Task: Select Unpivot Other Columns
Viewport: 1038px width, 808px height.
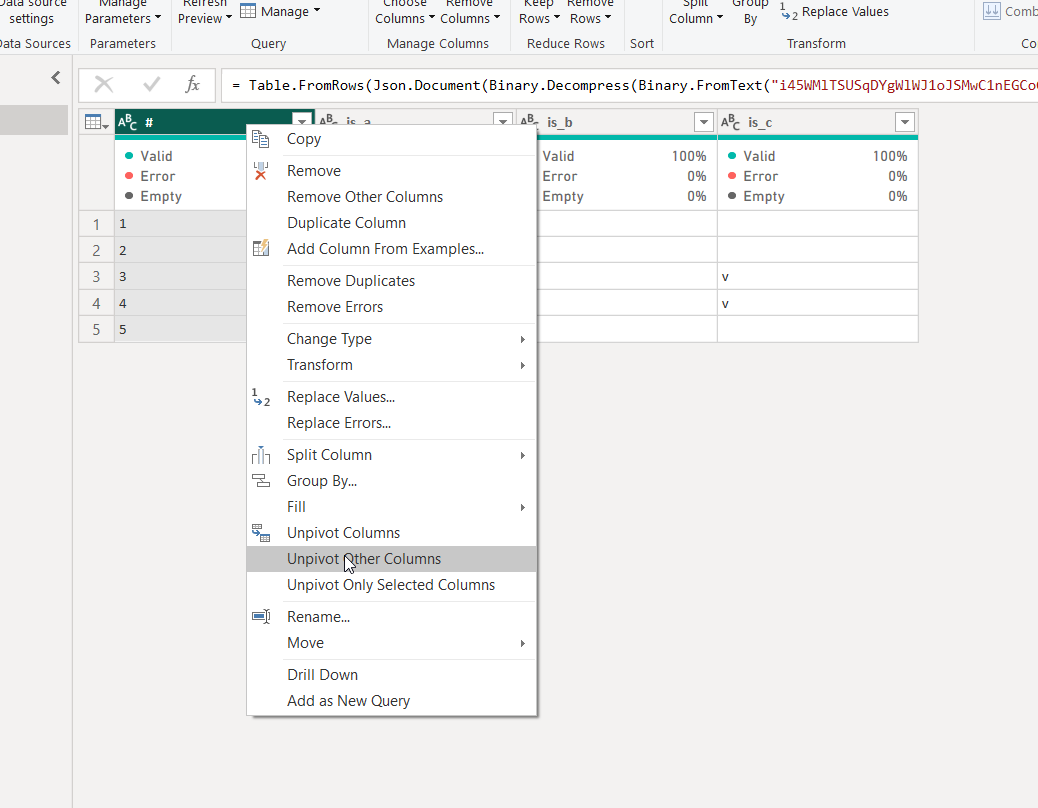Action: tap(391, 559)
